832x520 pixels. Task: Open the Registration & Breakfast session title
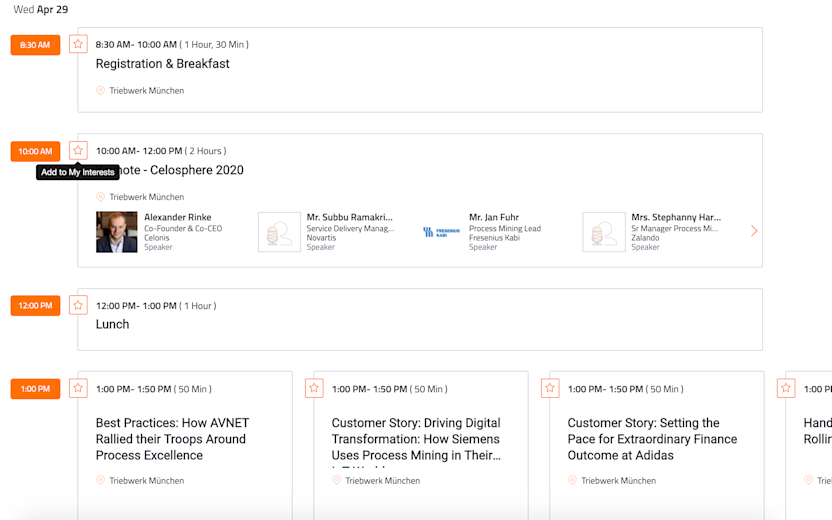162,64
